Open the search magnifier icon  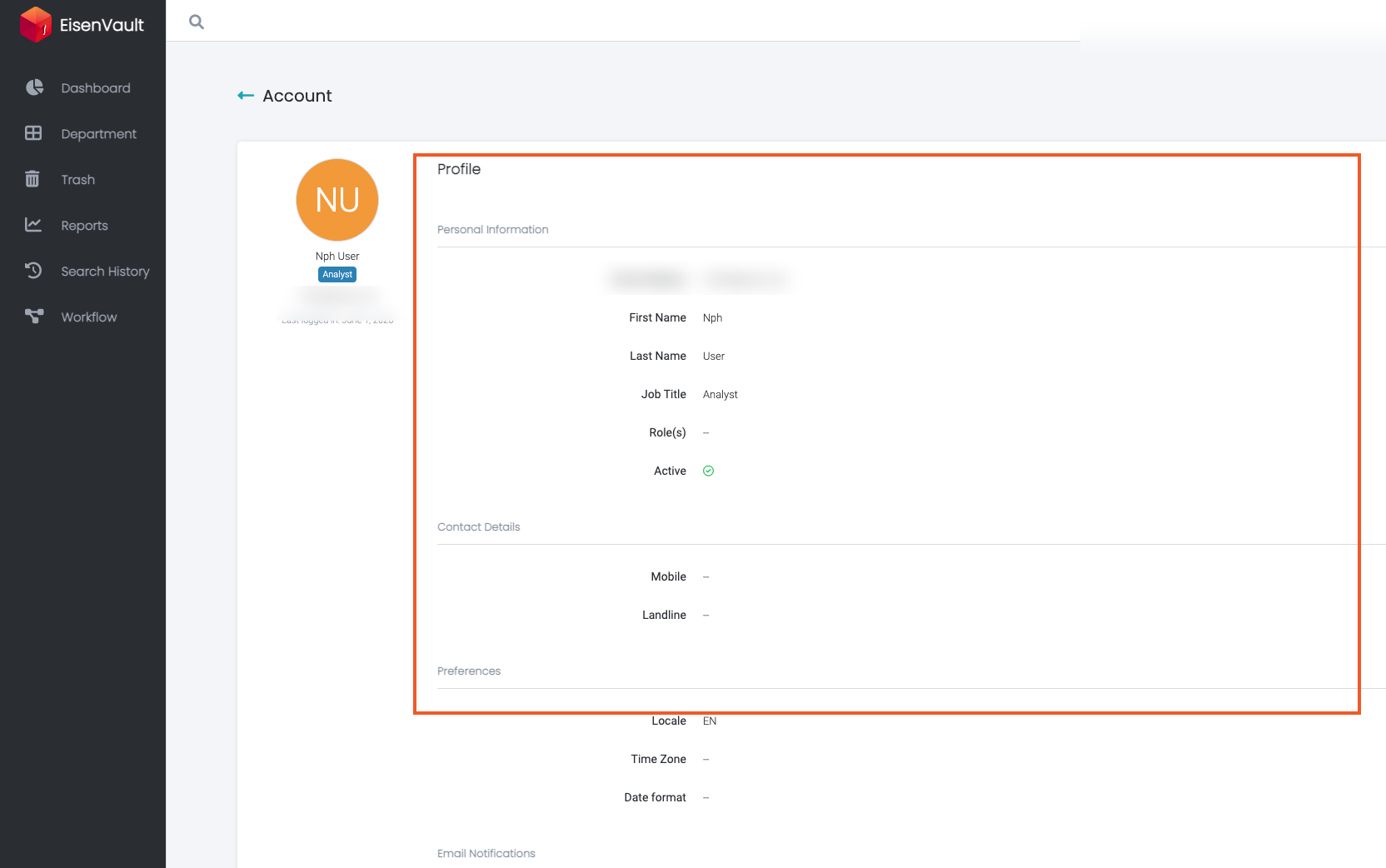(x=197, y=22)
